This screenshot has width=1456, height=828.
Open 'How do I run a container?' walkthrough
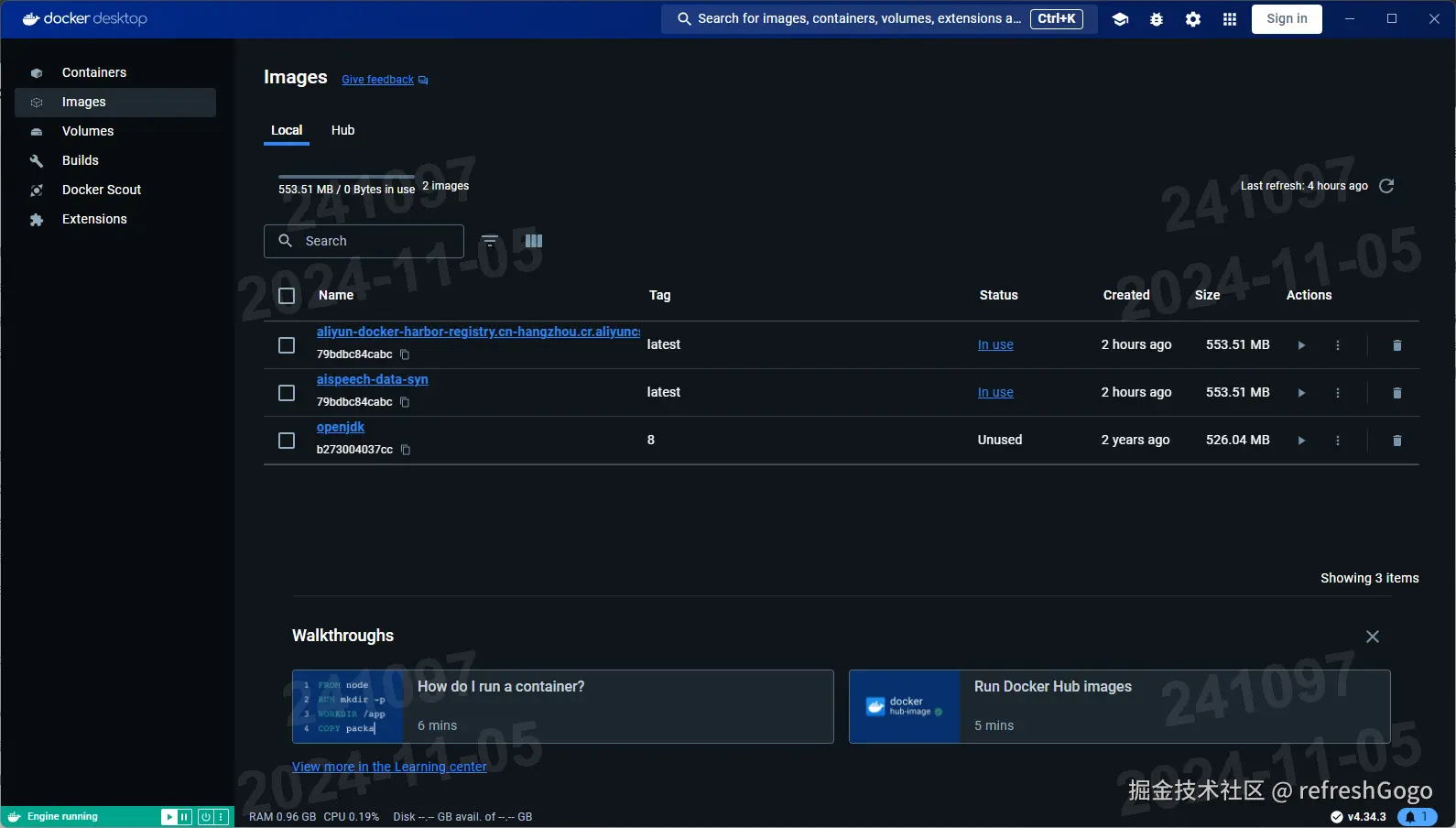563,706
